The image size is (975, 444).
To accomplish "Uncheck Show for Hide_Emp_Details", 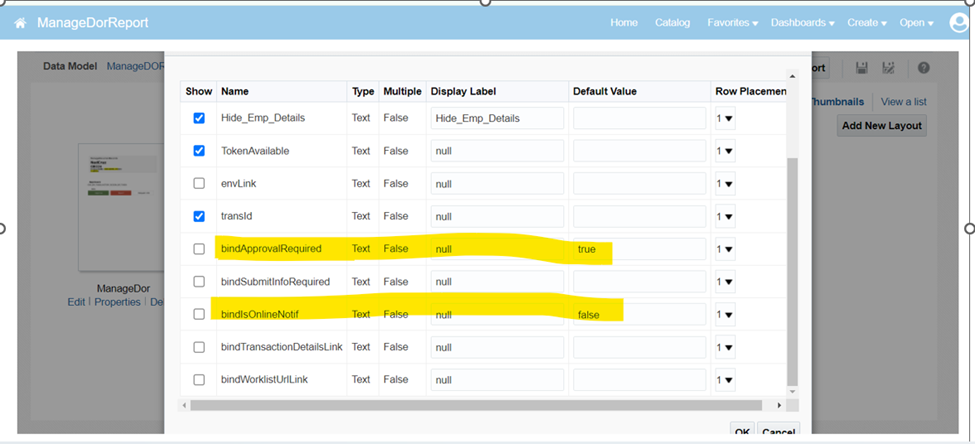I will (x=199, y=118).
